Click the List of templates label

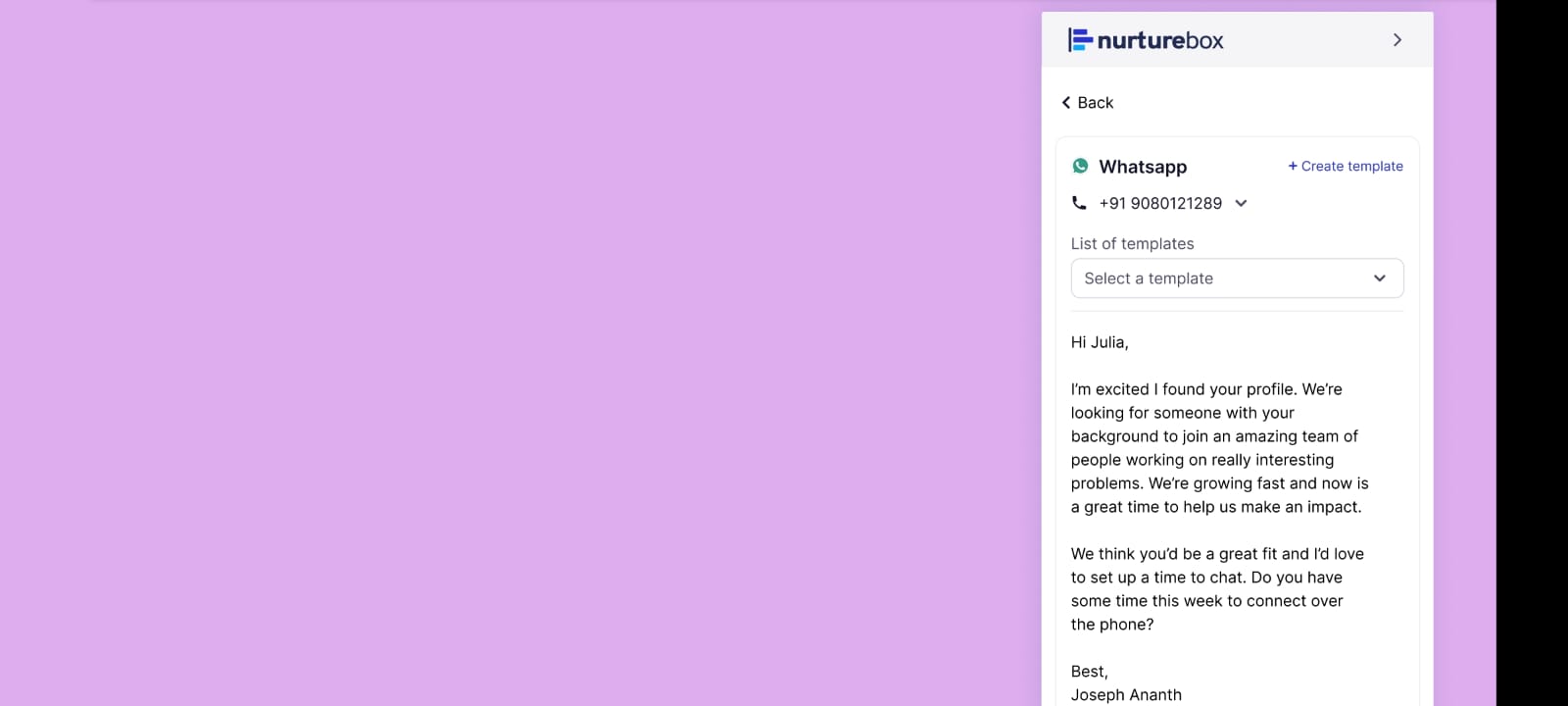click(1132, 244)
